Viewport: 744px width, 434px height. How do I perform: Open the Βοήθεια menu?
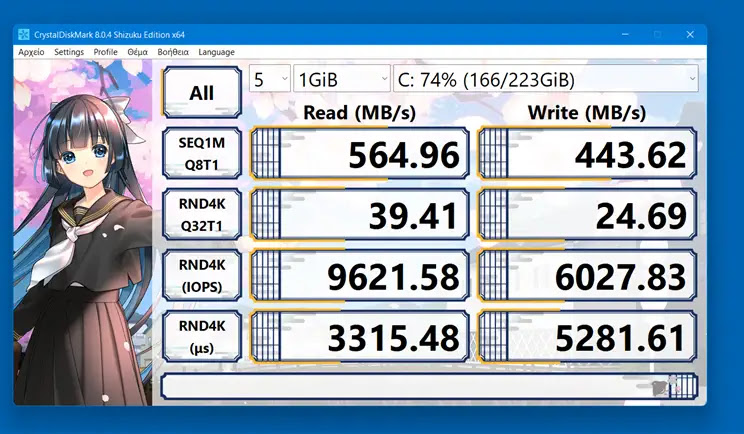click(x=173, y=52)
